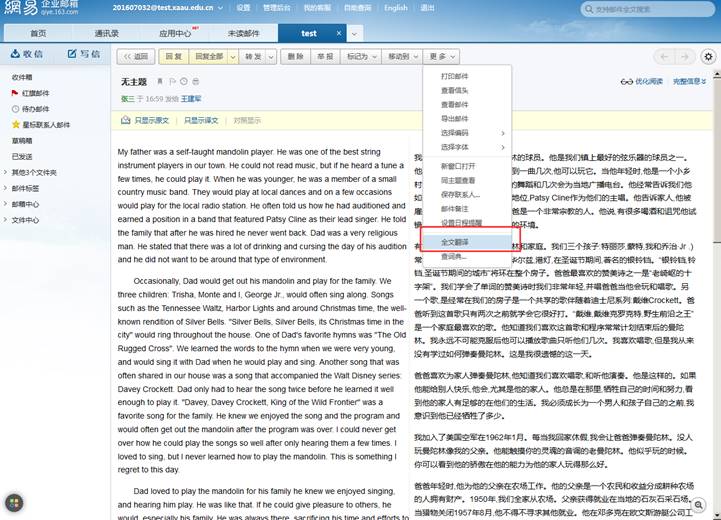Open the dropdown arrow next to 转发
This screenshot has height=520, width=721.
coord(271,57)
